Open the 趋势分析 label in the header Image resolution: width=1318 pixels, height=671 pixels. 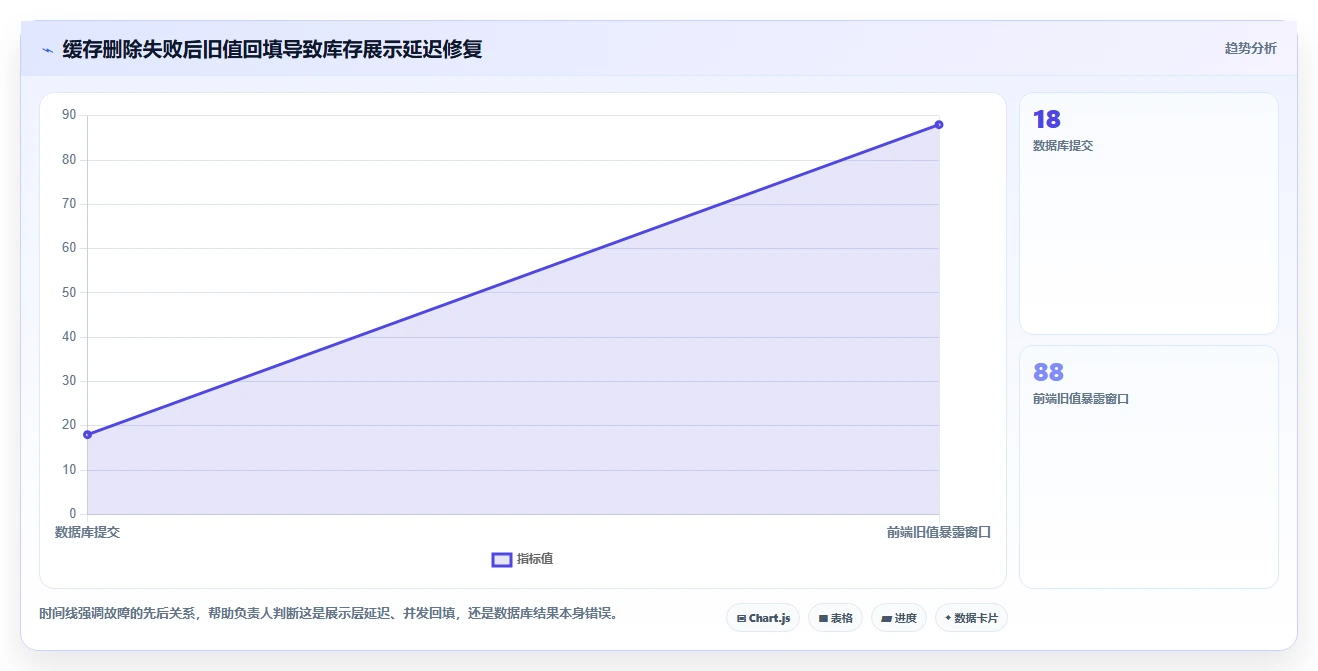pos(1250,48)
